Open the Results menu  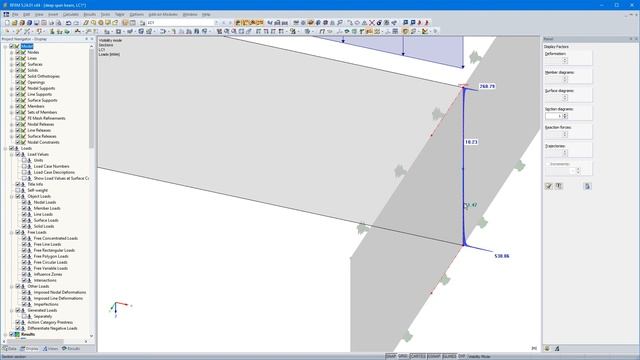(x=90, y=14)
